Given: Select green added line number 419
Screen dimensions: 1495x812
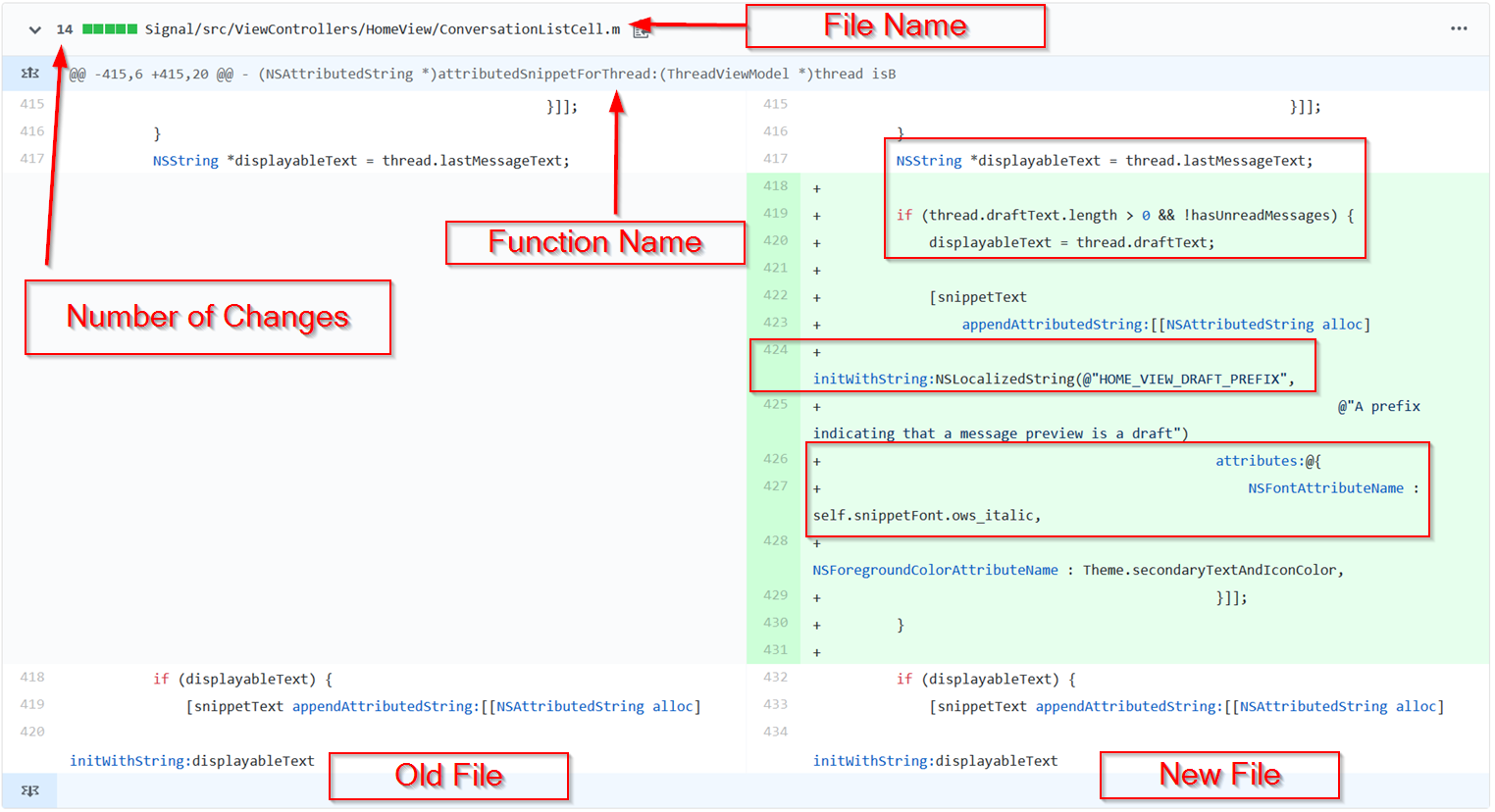Looking at the screenshot, I should pyautogui.click(x=776, y=214).
